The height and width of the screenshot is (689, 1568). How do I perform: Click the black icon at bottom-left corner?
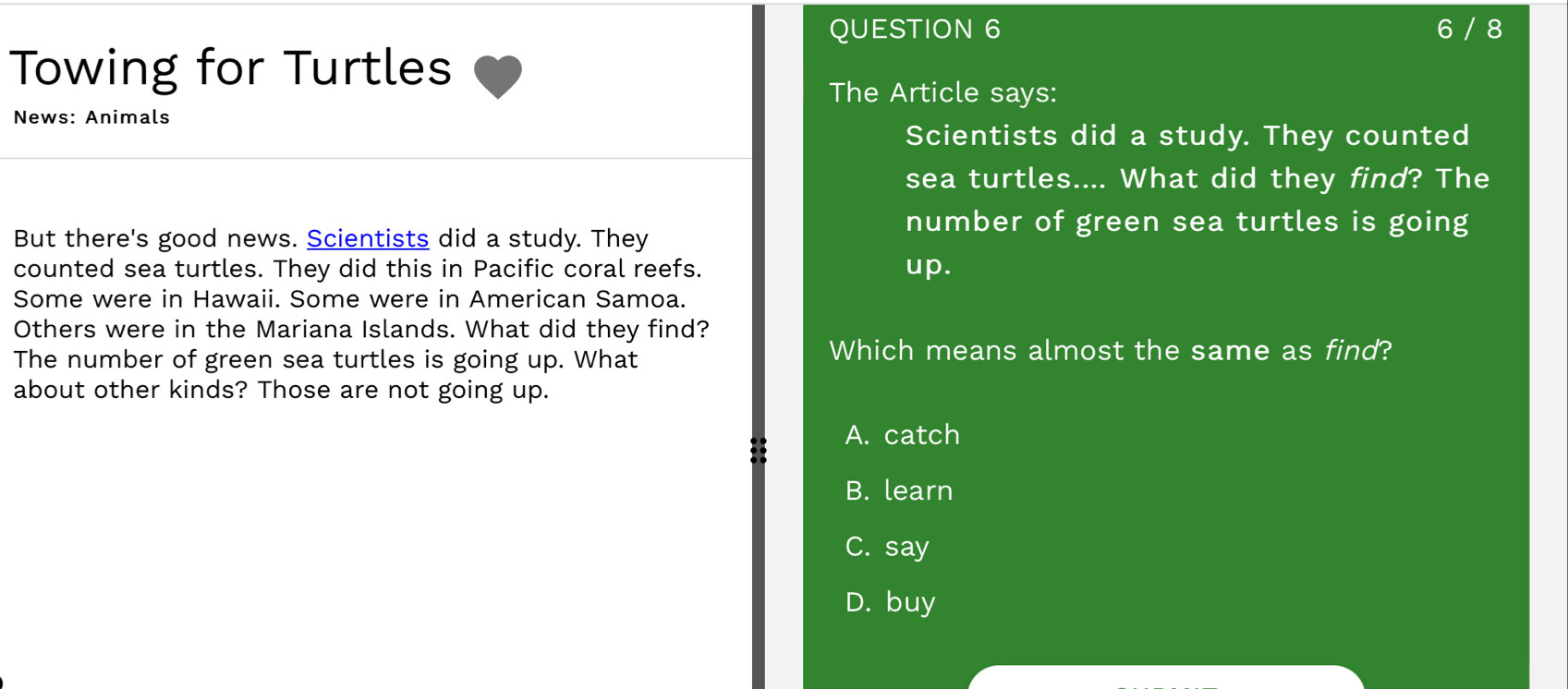point(2,683)
